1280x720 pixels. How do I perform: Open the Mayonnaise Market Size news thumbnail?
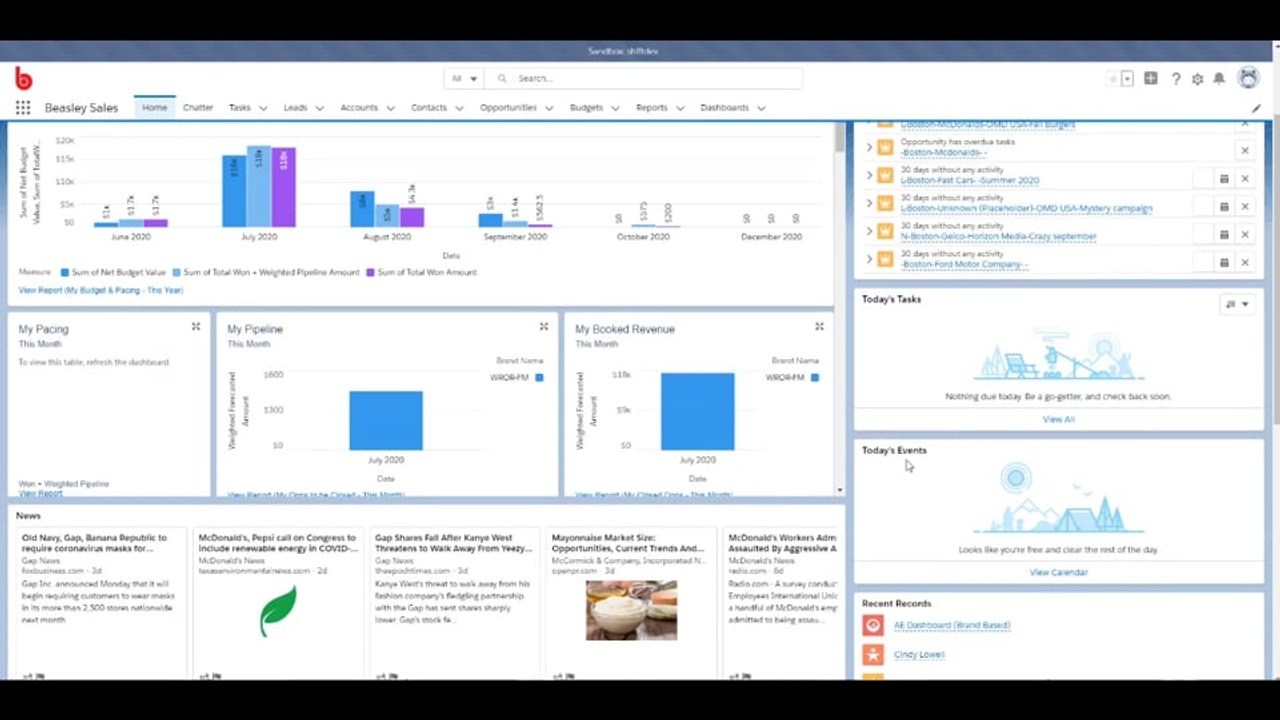click(x=631, y=610)
